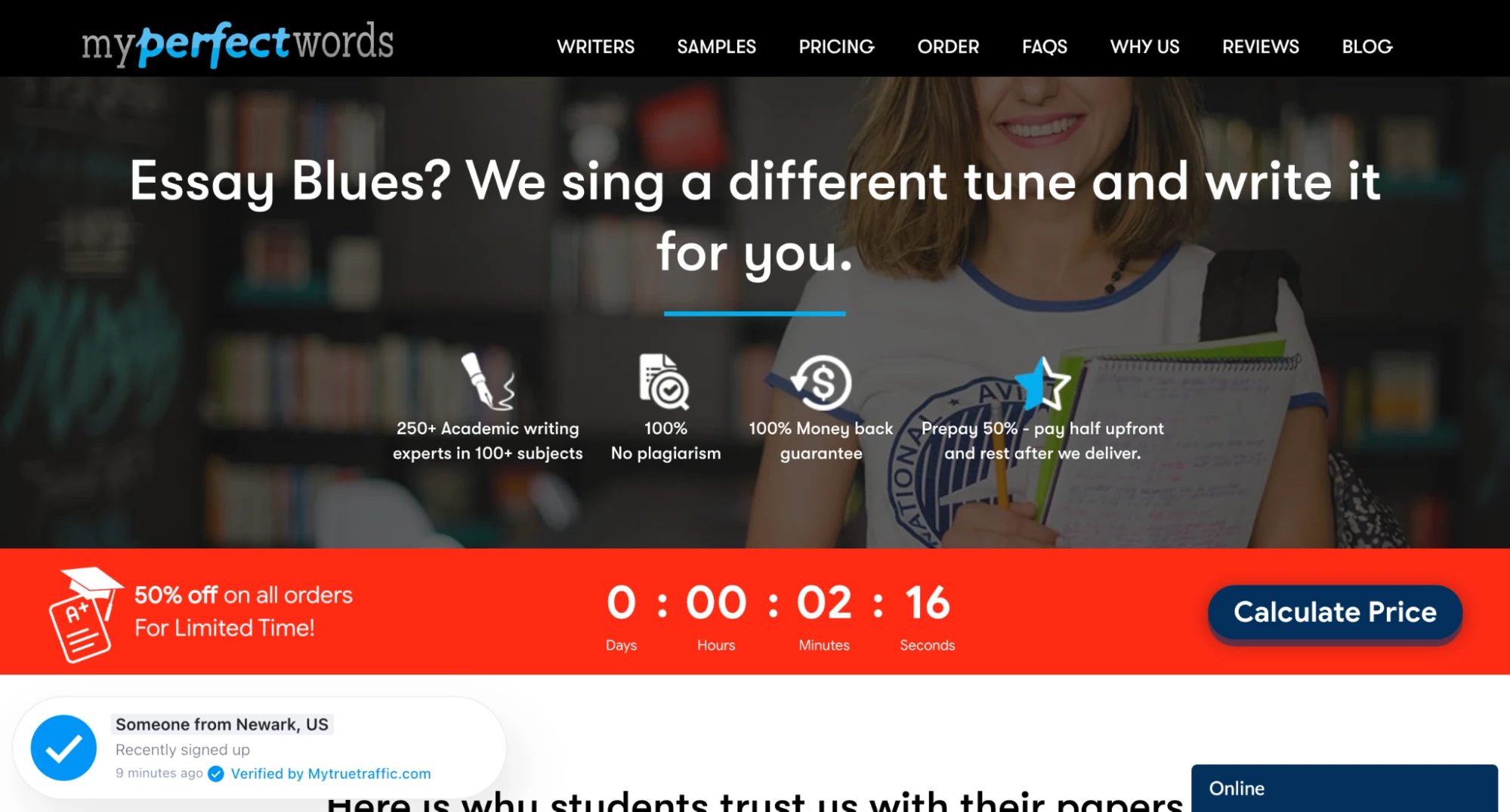Click the A+ graduation paper icon
1510x812 pixels.
84,615
